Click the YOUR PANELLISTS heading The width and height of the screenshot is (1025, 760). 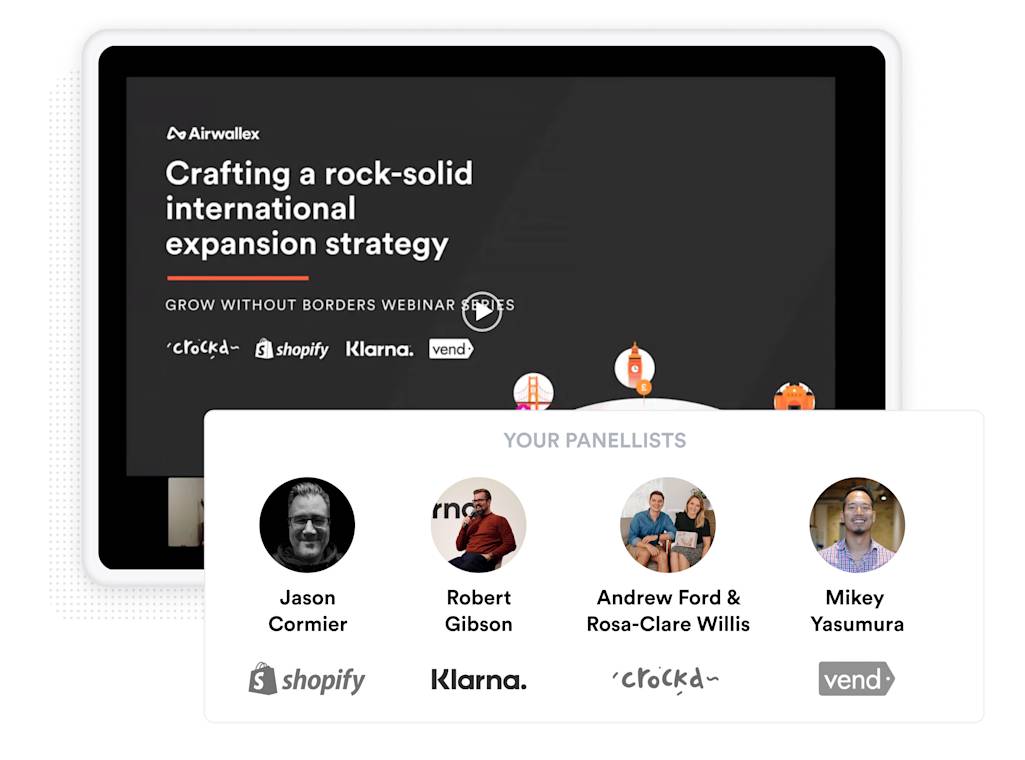595,440
